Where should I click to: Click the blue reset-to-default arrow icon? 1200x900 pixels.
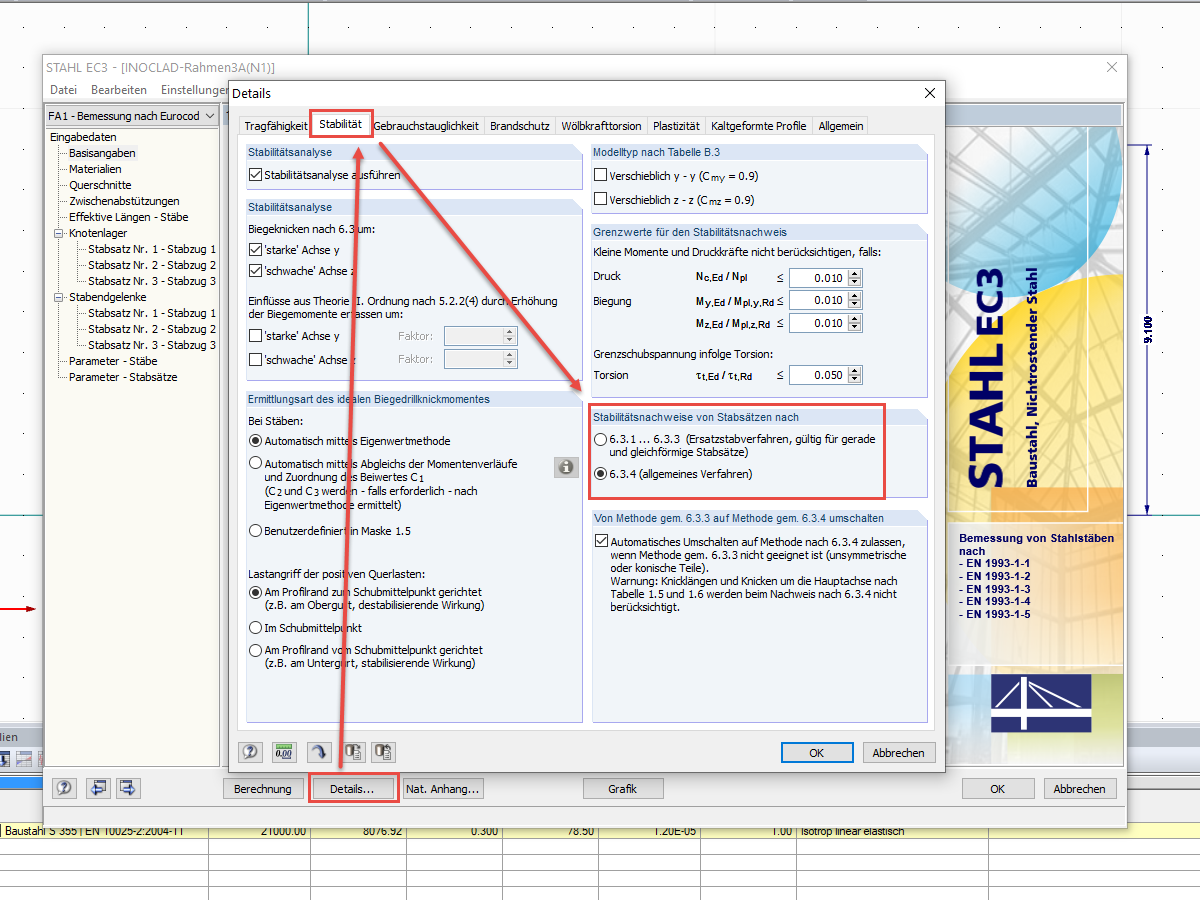pyautogui.click(x=319, y=752)
